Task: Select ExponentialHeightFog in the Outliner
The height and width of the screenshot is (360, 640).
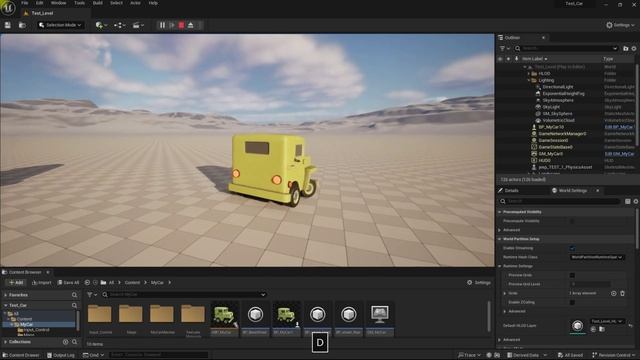Action: coord(563,93)
